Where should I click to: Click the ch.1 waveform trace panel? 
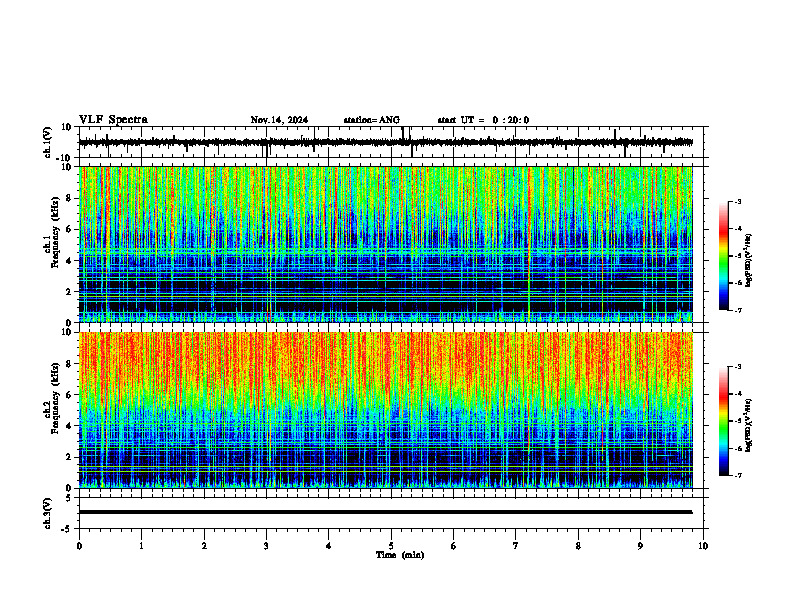[x=393, y=142]
